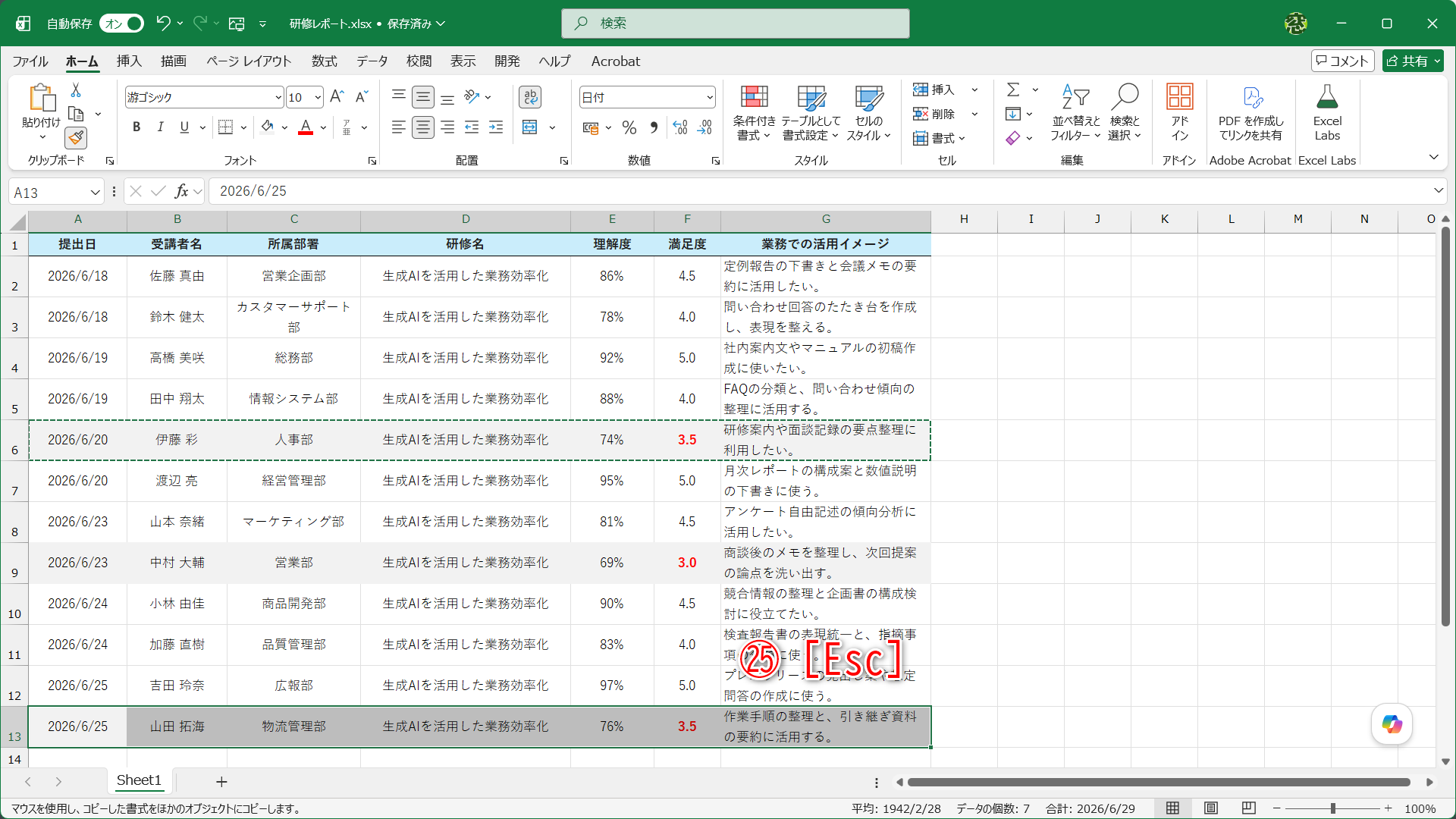This screenshot has width=1456, height=819.
Task: Click the Copilot floating icon
Action: click(1392, 724)
